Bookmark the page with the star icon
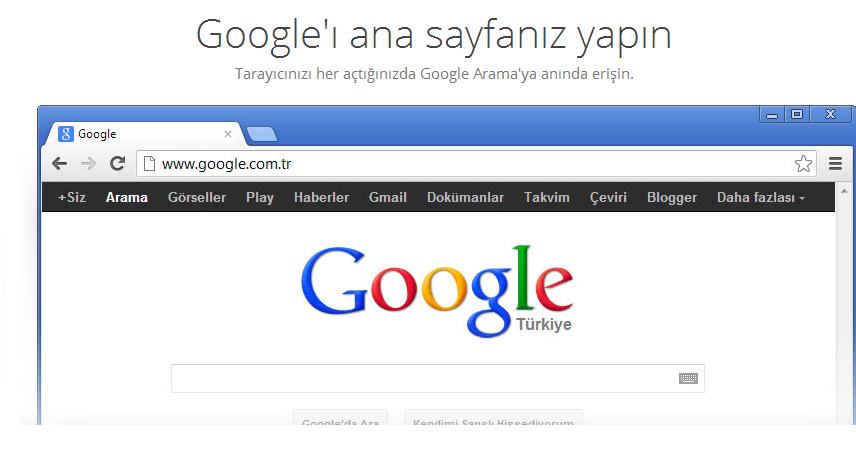 803,163
